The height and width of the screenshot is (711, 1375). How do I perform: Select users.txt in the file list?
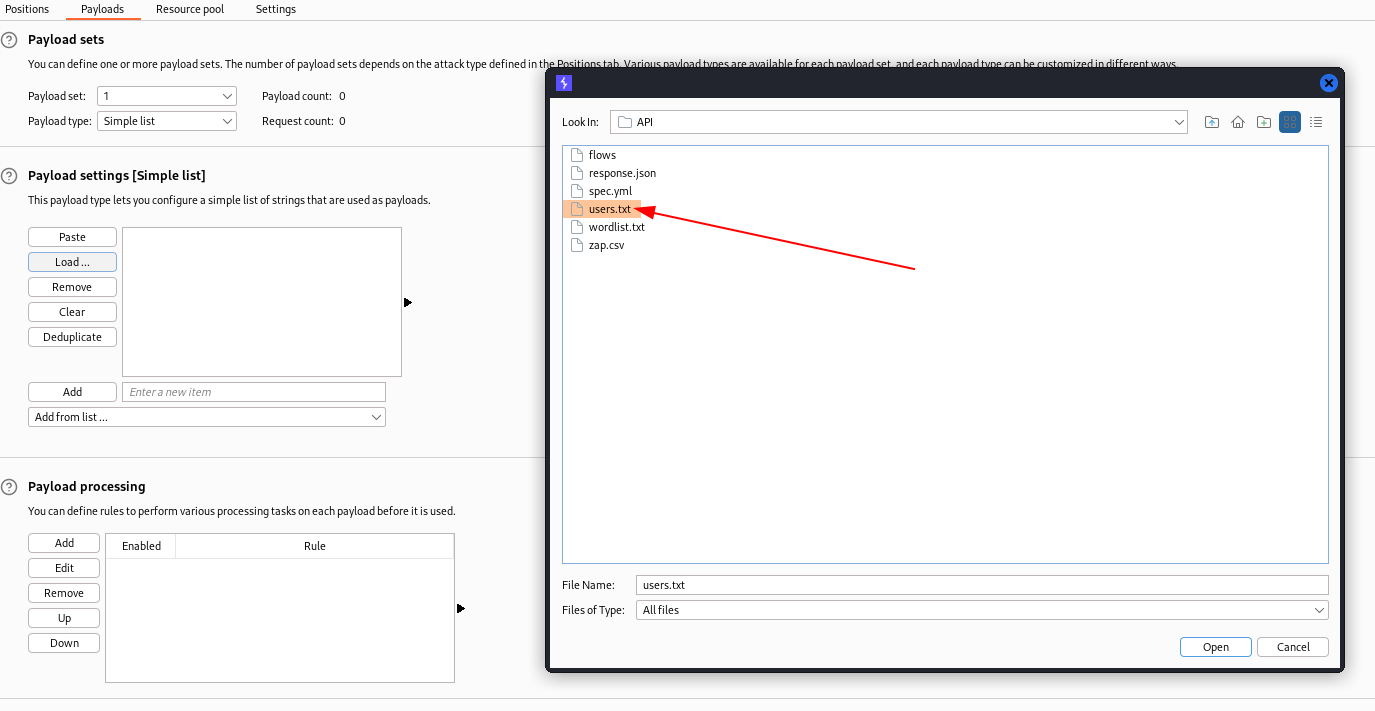pyautogui.click(x=602, y=209)
